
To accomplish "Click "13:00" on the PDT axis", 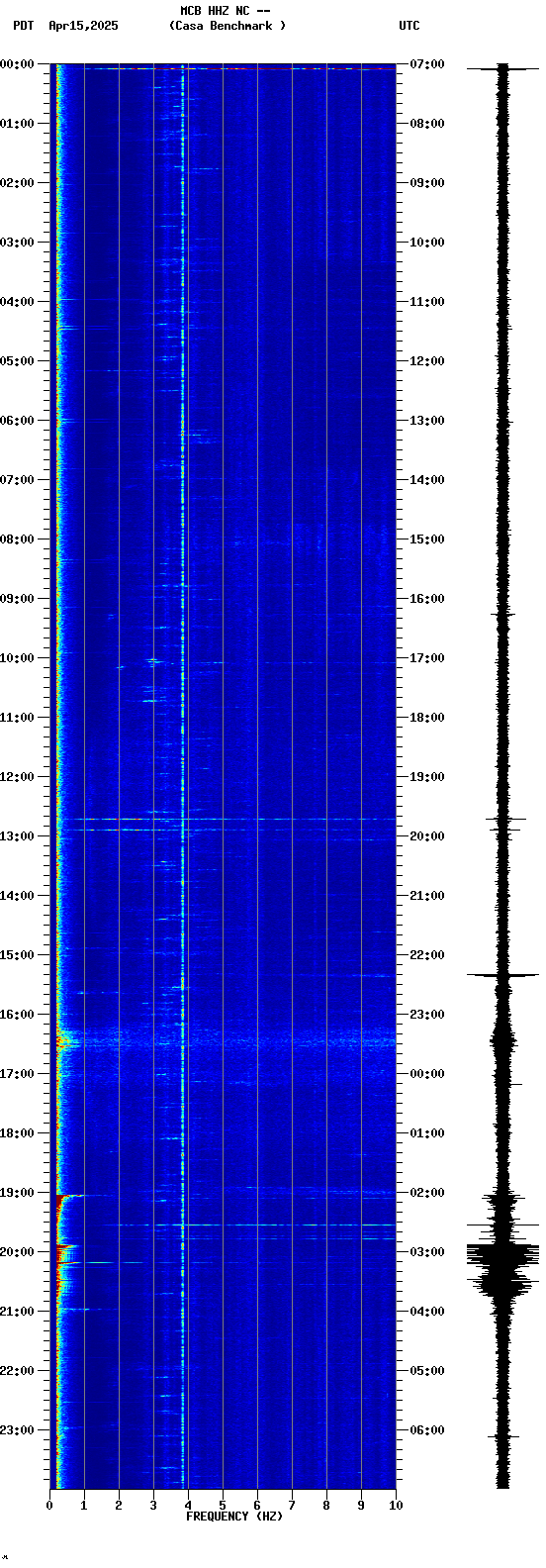I will click(x=17, y=836).
